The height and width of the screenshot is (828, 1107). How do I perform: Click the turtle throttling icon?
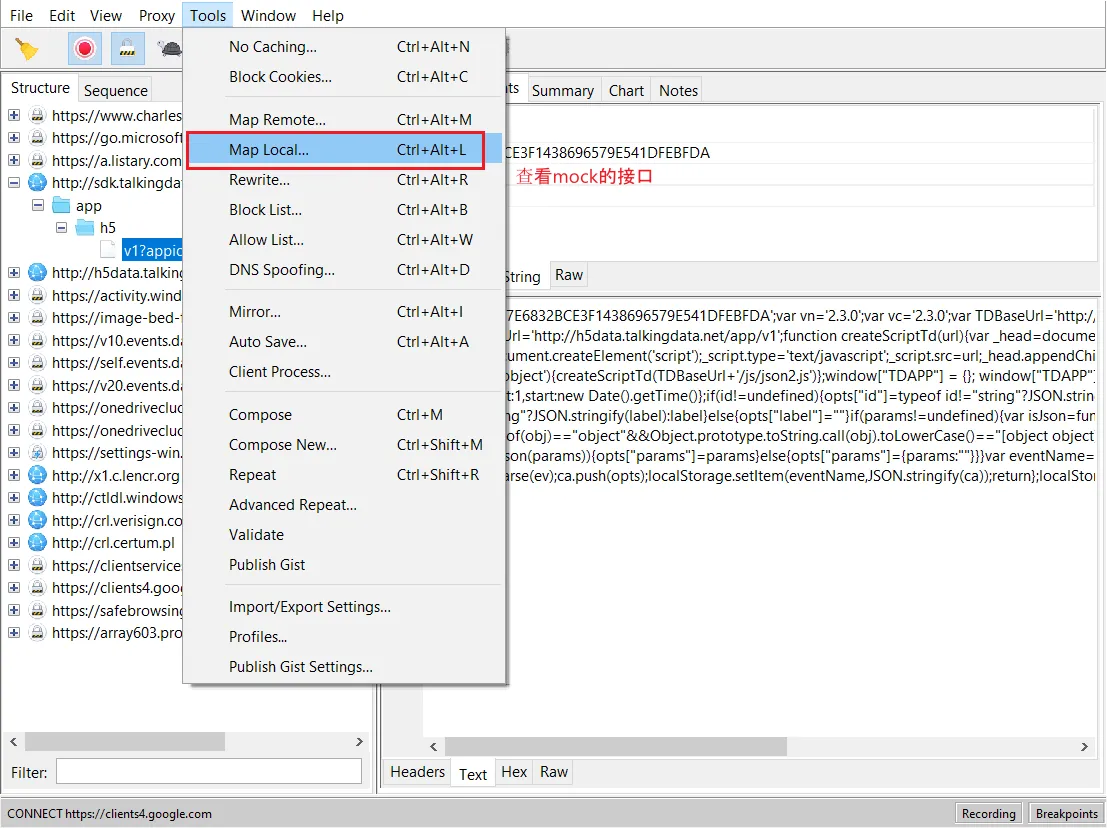[x=169, y=49]
